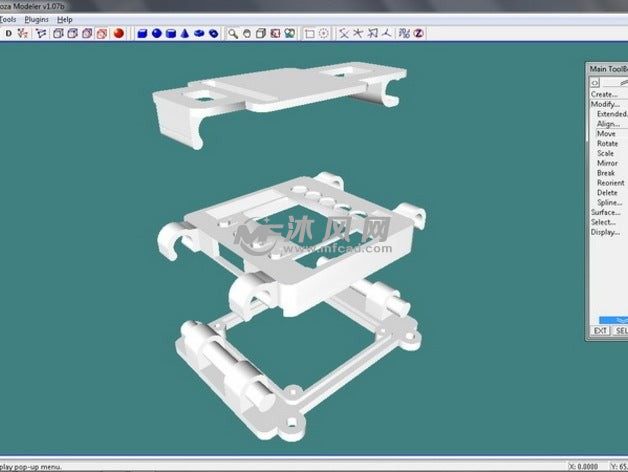This screenshot has height=472, width=628.
Task: Collapse the Modify... section in toolbox
Action: [x=604, y=104]
